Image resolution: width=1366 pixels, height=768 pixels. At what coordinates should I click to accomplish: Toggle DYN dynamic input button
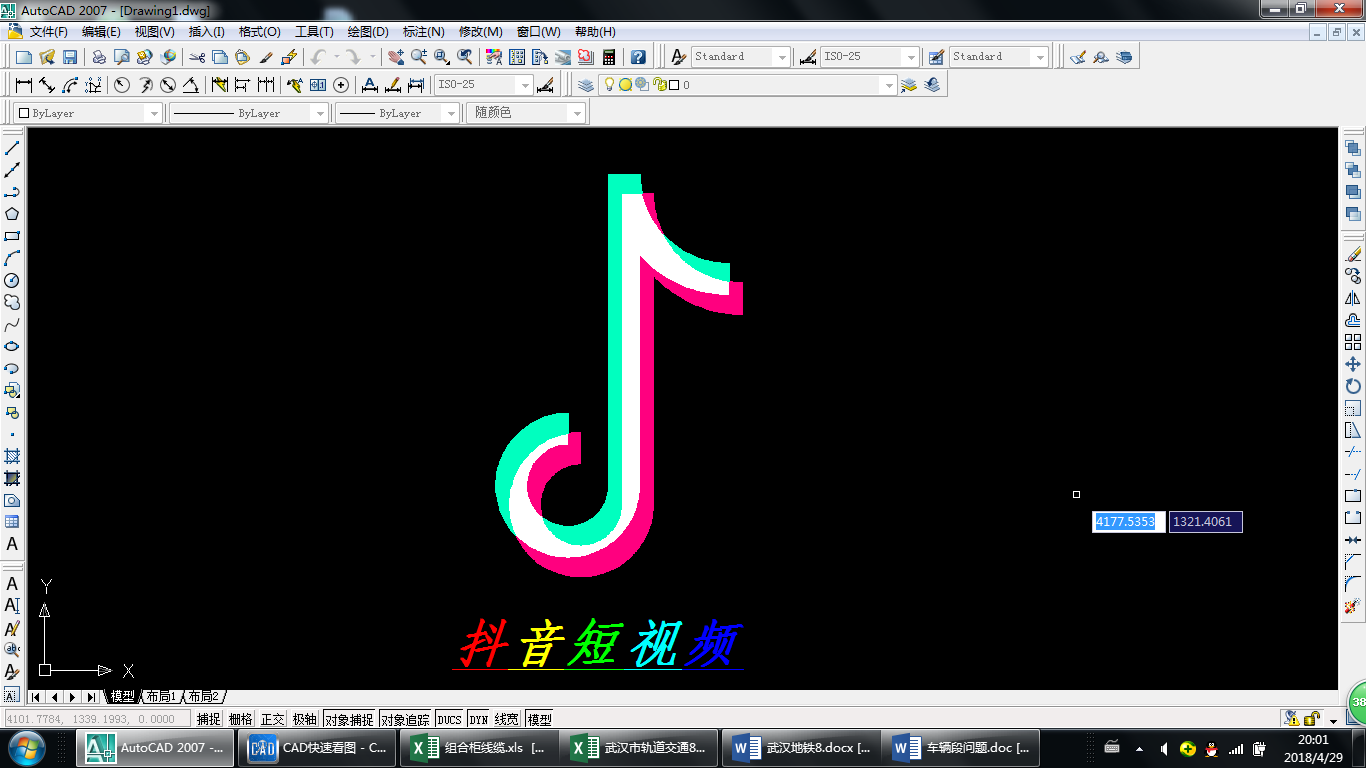pyautogui.click(x=479, y=719)
